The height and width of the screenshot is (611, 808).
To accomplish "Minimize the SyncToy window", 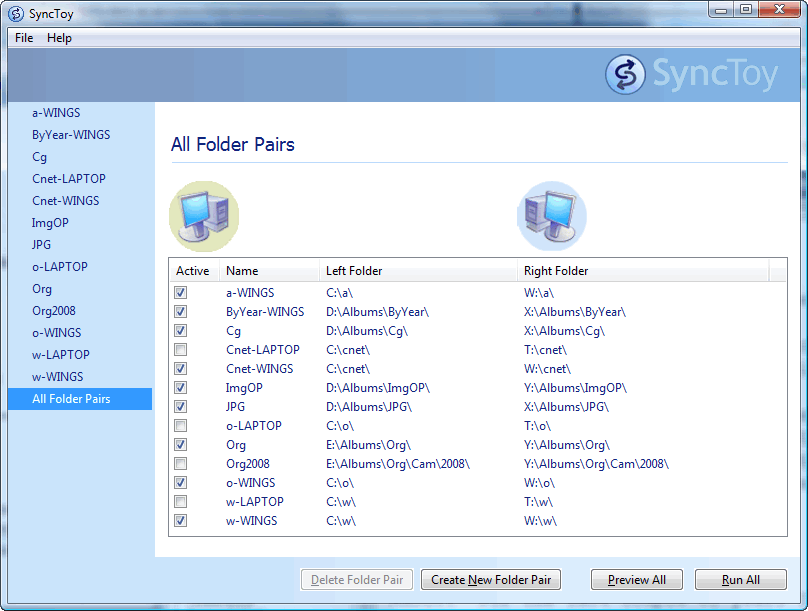I will (721, 9).
